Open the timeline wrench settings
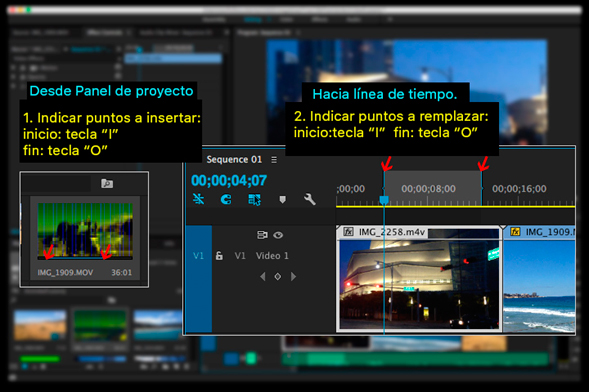589x392 pixels. click(310, 199)
